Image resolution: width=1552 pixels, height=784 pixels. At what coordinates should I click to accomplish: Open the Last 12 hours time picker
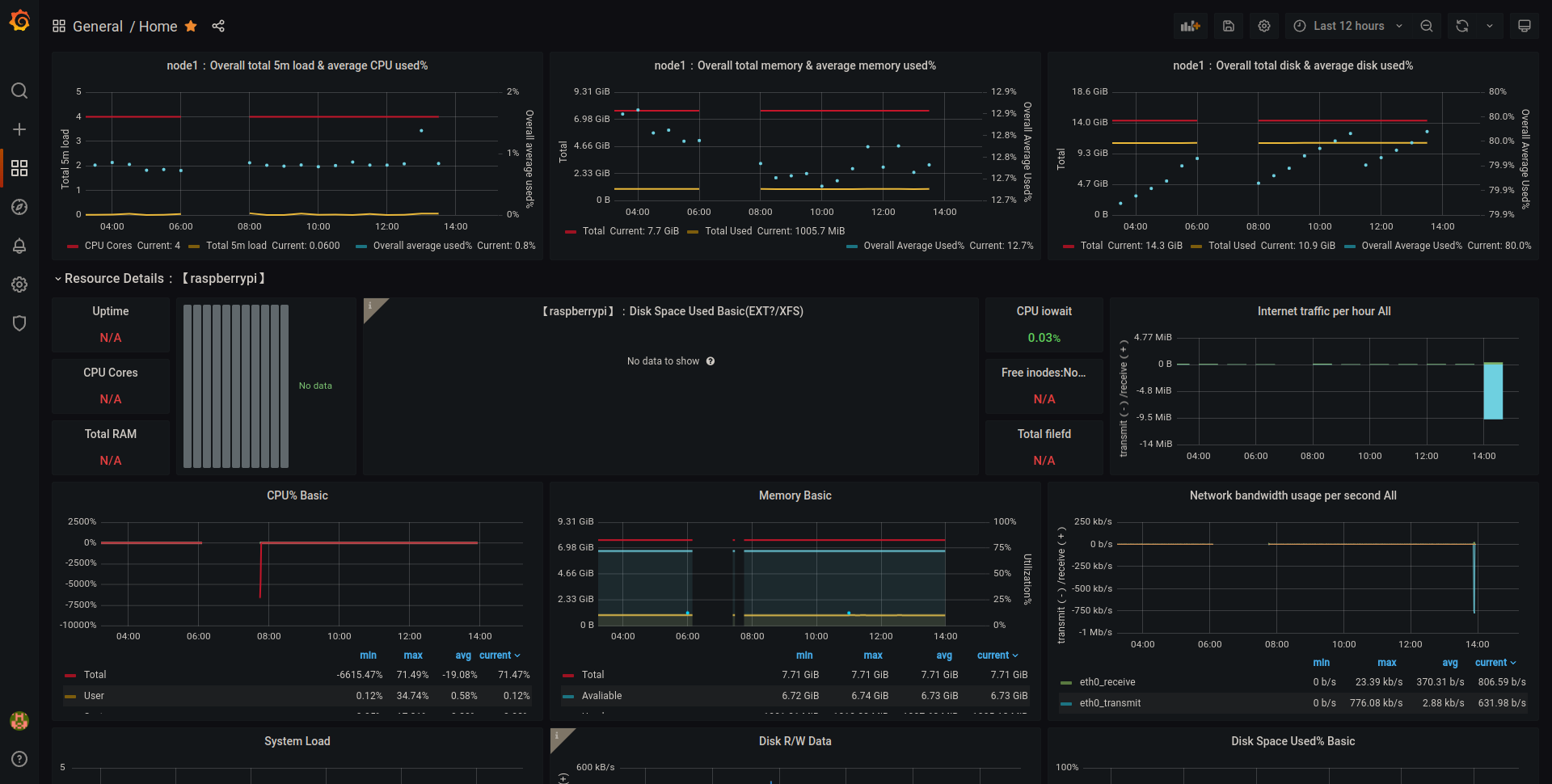pos(1348,26)
